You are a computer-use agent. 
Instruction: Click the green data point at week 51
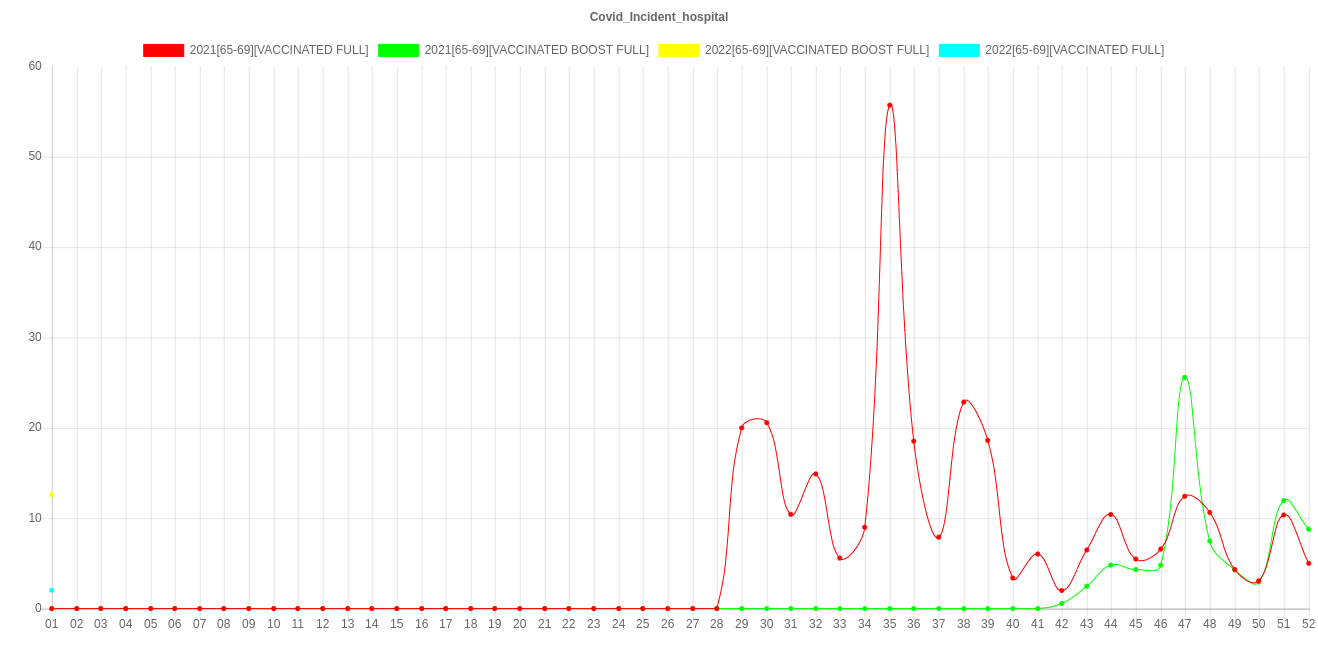(1284, 500)
